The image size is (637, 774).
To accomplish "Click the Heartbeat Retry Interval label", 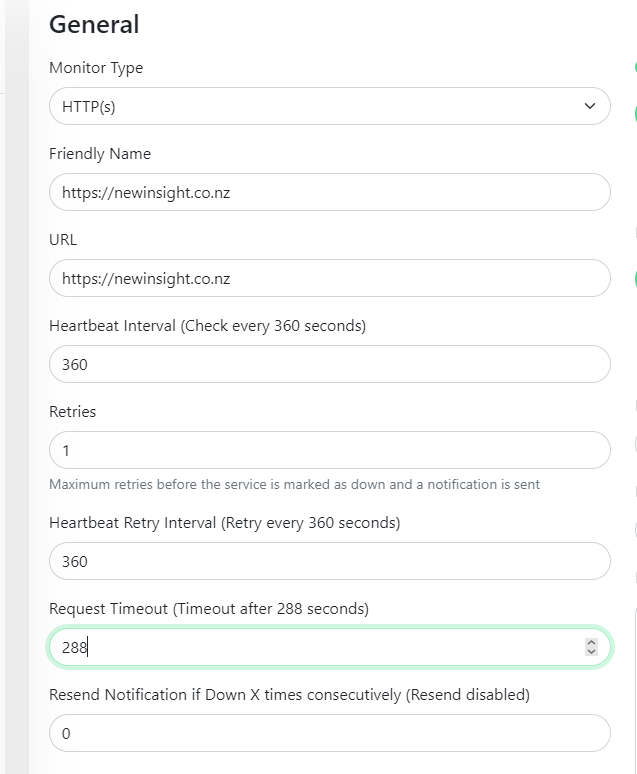I will 225,523.
